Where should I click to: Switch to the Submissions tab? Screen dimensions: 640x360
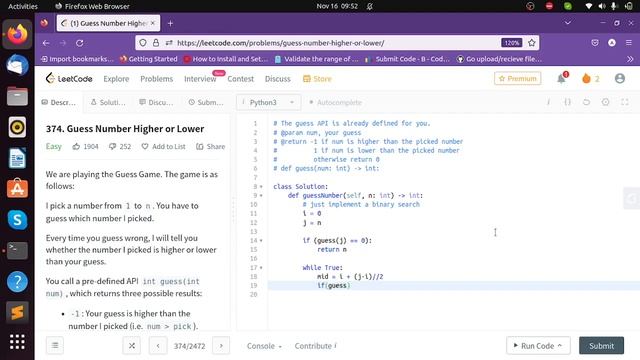coord(206,102)
